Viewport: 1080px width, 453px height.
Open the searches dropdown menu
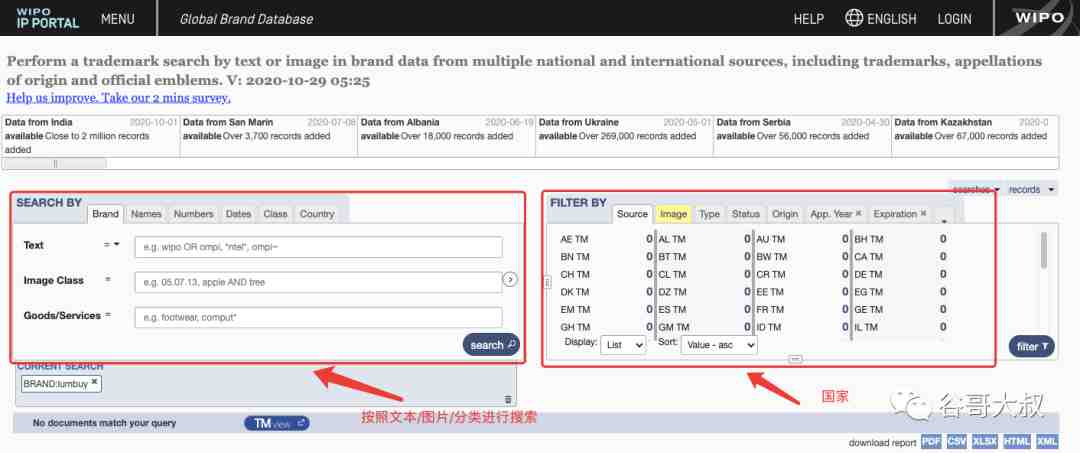[975, 189]
